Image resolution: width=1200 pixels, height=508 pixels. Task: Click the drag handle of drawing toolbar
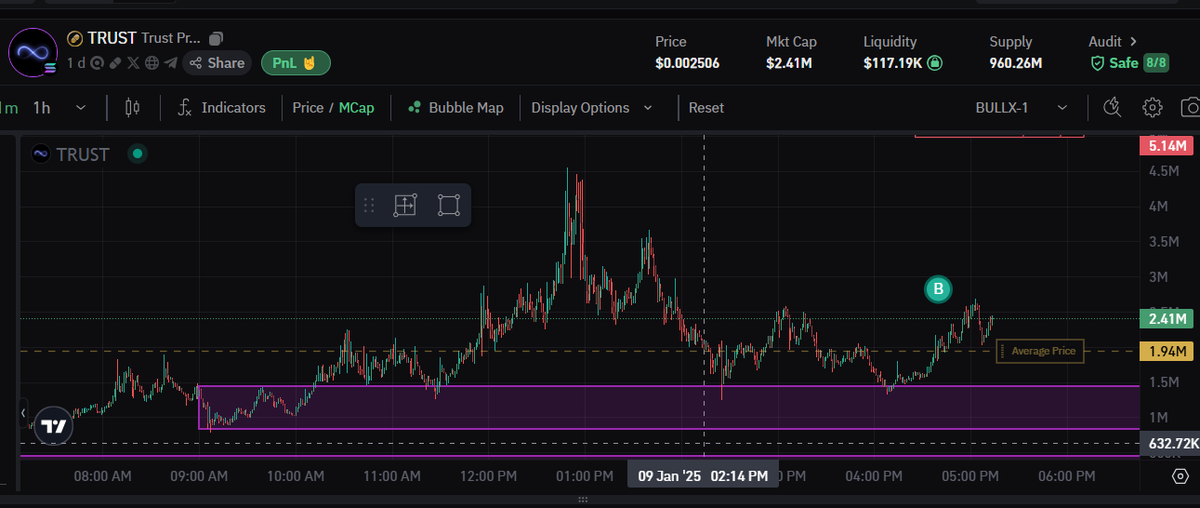(369, 205)
